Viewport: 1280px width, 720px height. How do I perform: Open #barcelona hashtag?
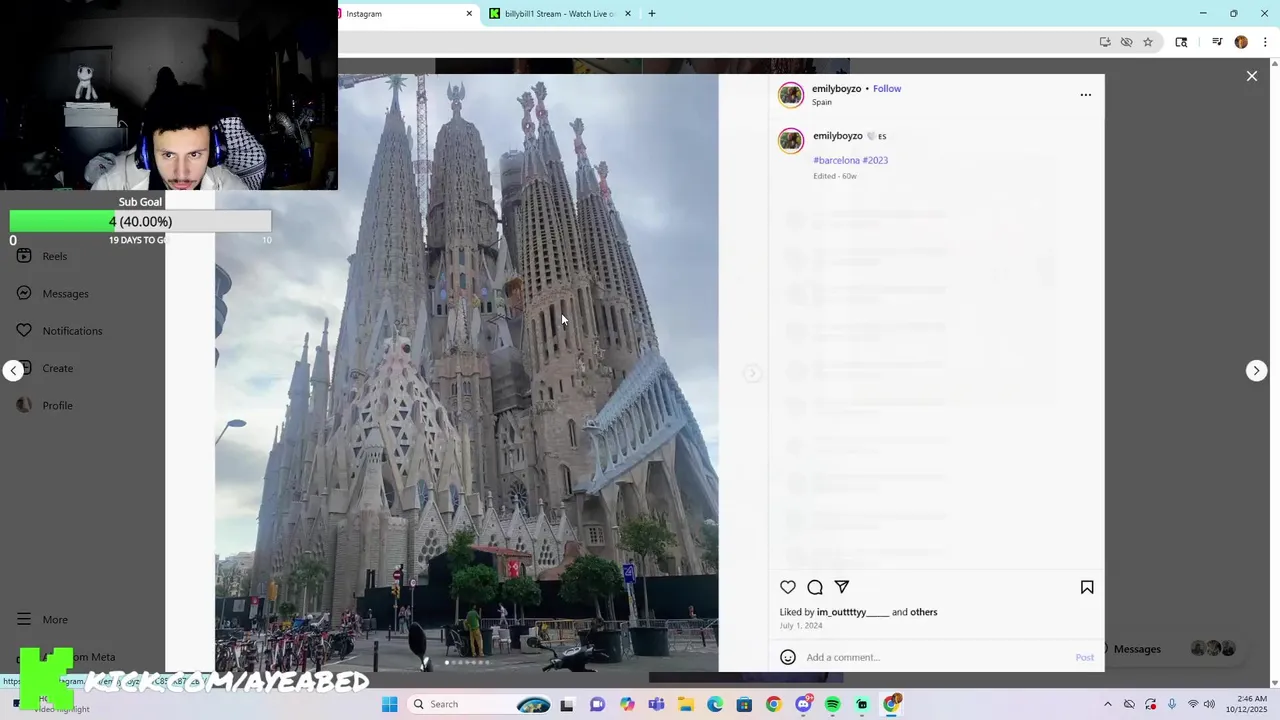tap(836, 160)
